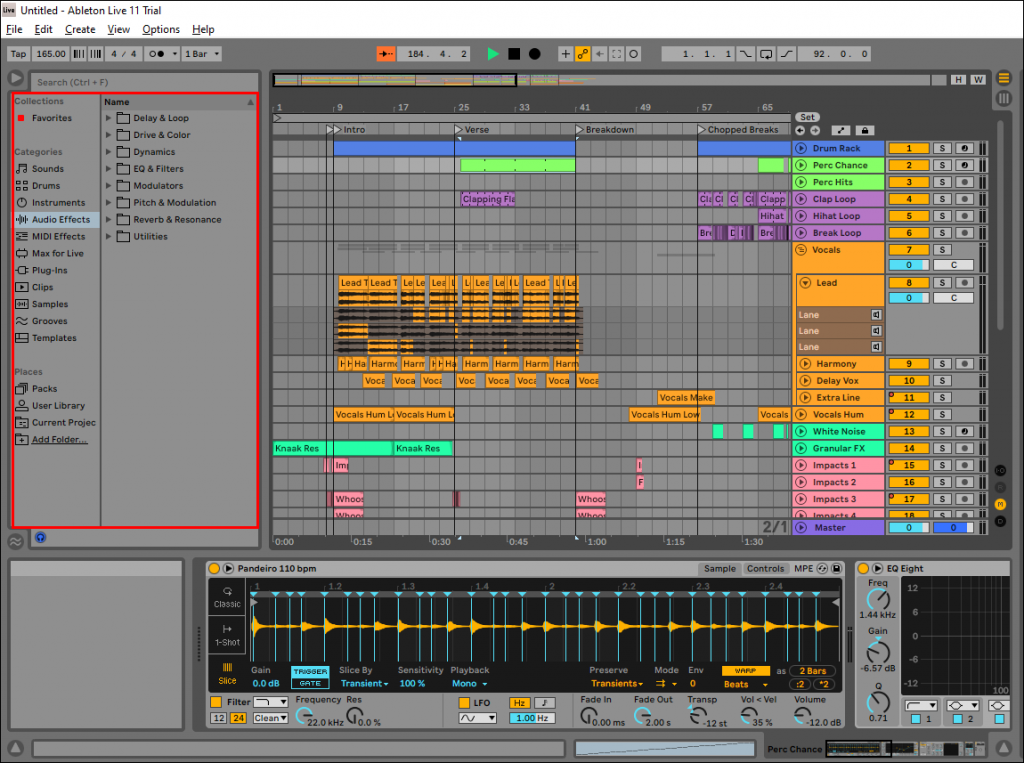Solo the Clap Loop track
The width and height of the screenshot is (1024, 763).
click(942, 199)
